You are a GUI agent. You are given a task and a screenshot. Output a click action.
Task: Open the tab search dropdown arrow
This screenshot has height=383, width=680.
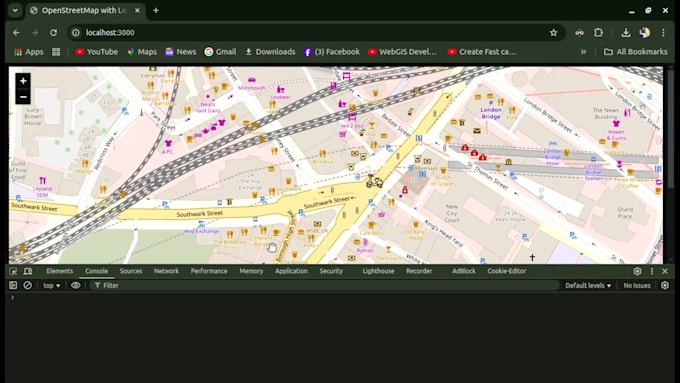[15, 10]
